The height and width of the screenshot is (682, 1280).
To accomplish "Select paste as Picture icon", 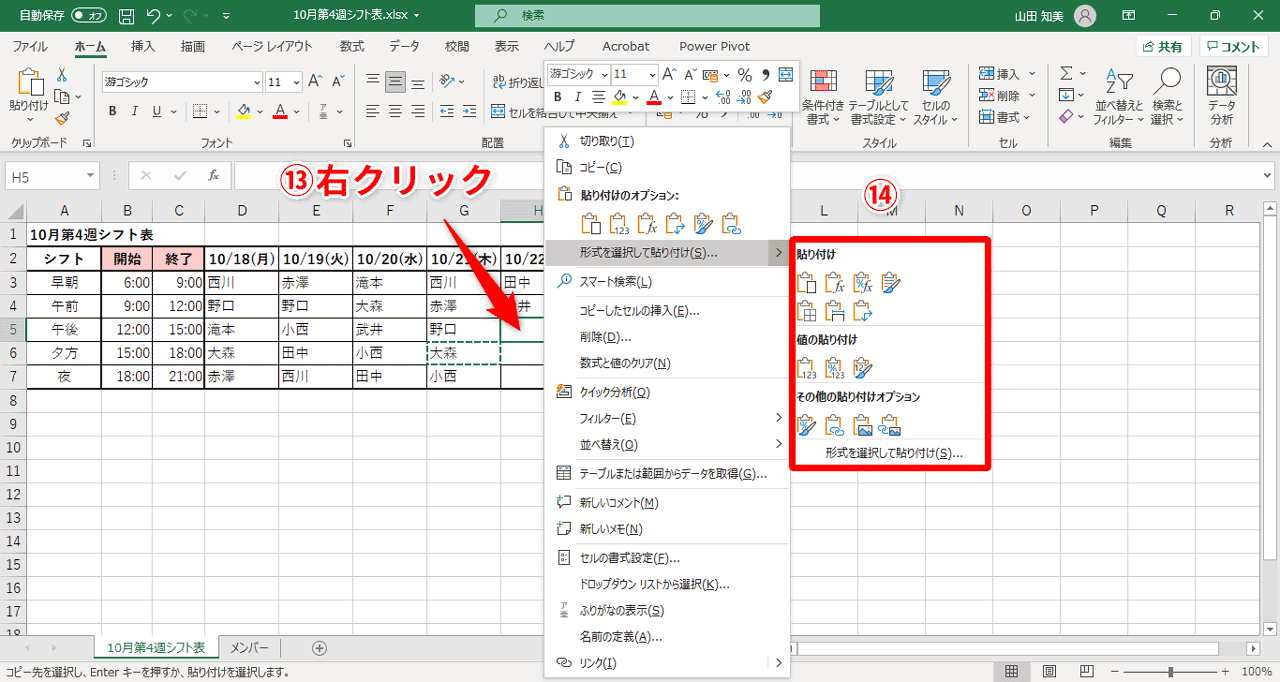I will coord(862,423).
